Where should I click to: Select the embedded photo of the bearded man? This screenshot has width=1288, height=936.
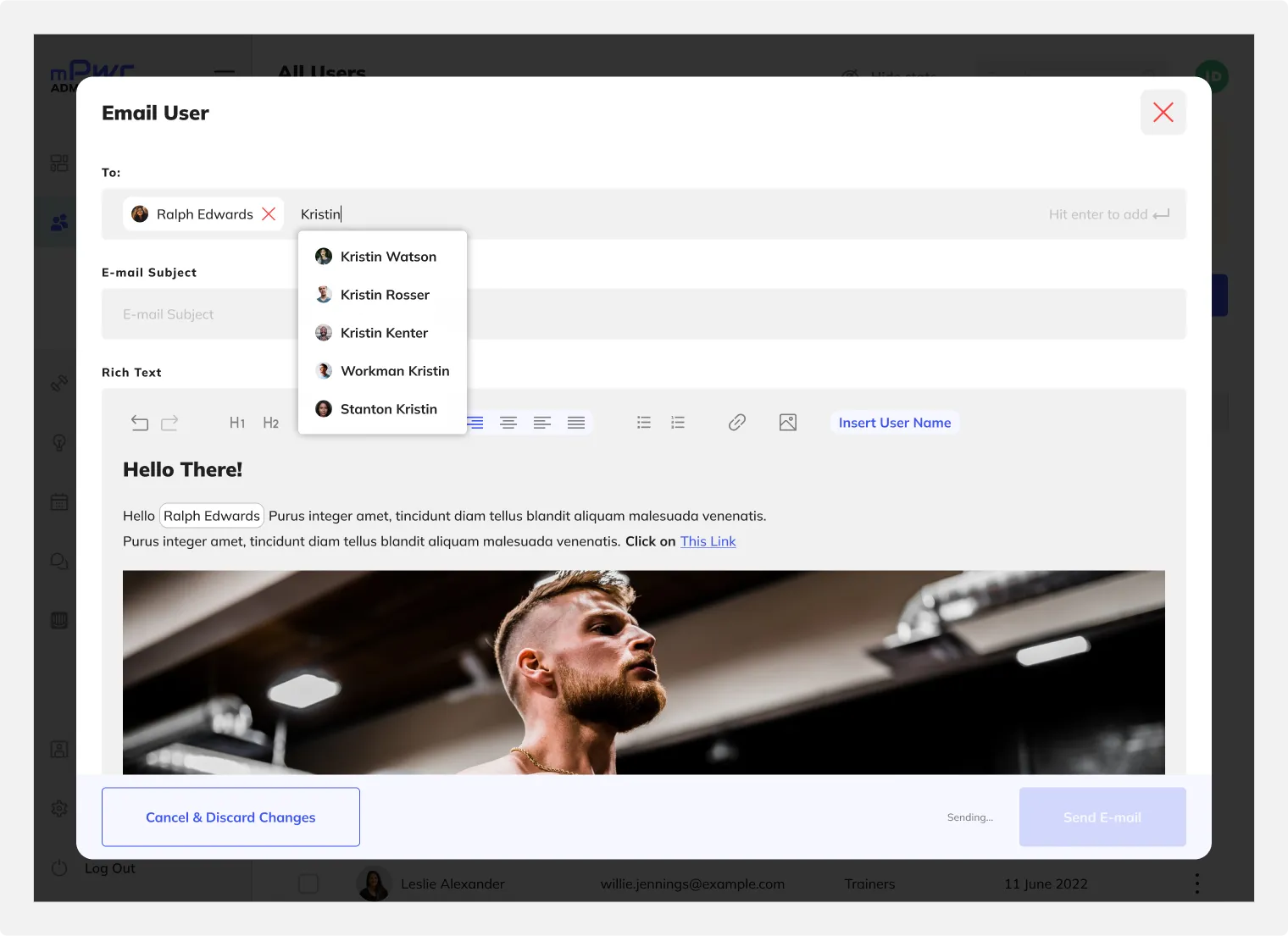coord(644,673)
